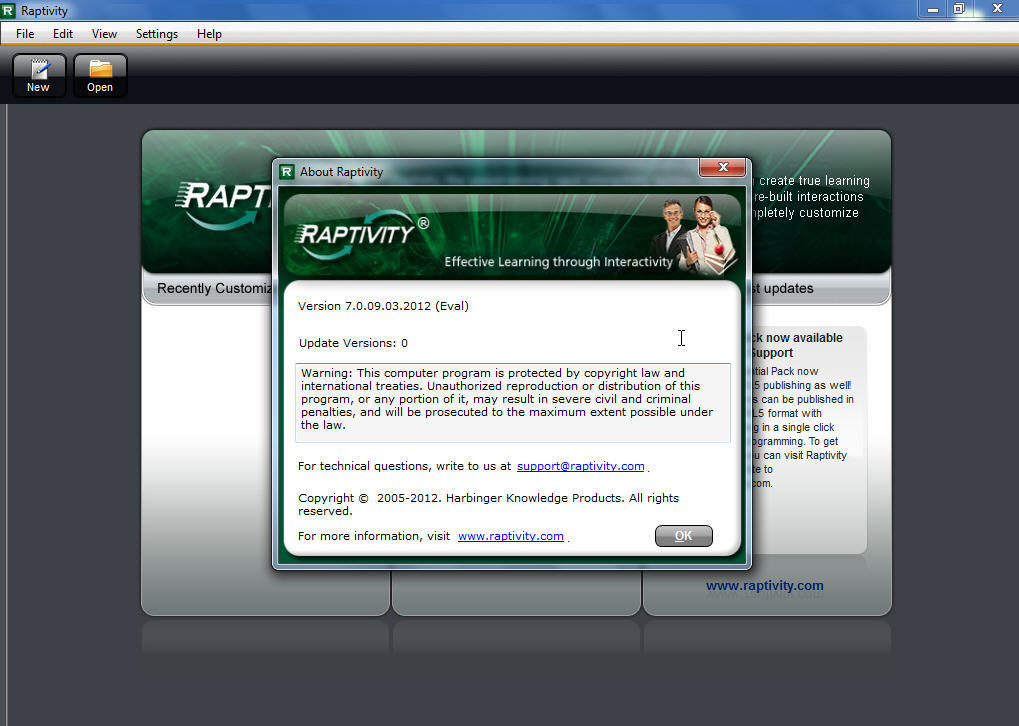Click the R icon on the About dialog titlebar
Image resolution: width=1019 pixels, height=726 pixels.
287,171
